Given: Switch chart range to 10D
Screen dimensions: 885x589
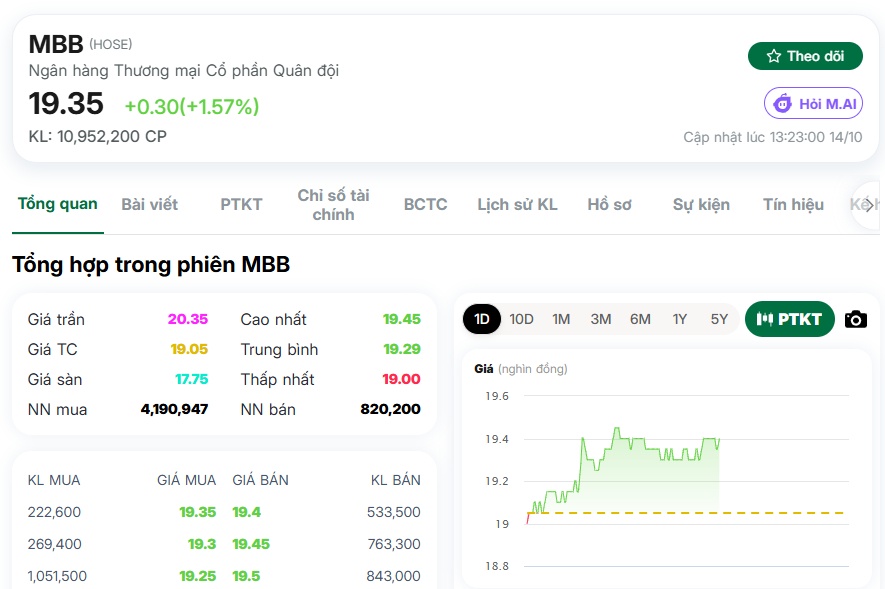Looking at the screenshot, I should [522, 319].
